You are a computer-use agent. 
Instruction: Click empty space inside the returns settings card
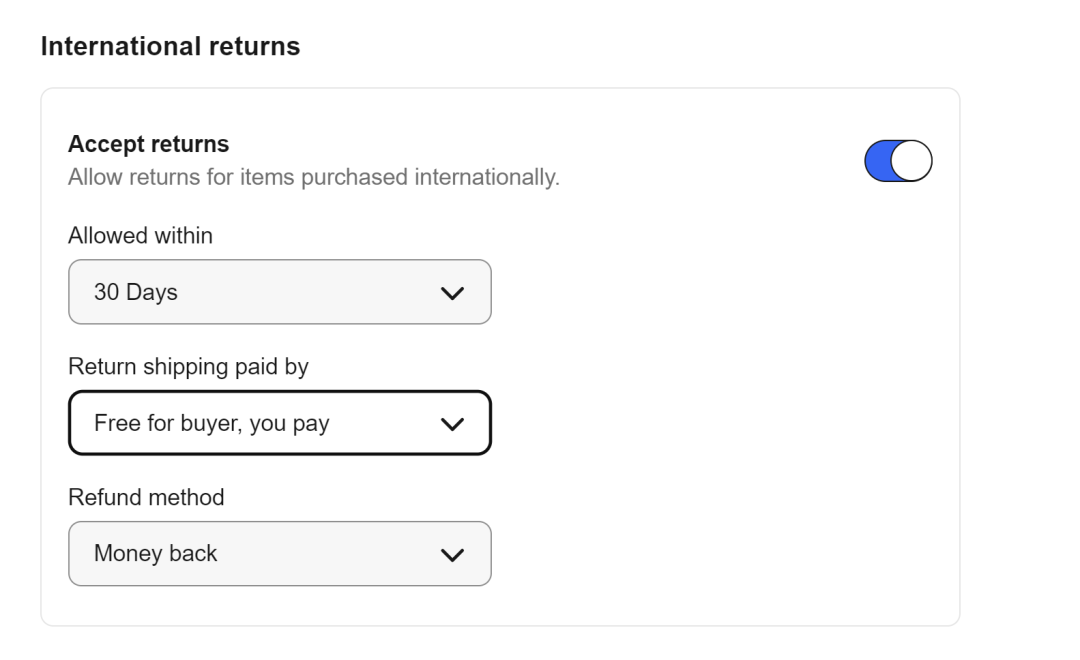(x=720, y=420)
